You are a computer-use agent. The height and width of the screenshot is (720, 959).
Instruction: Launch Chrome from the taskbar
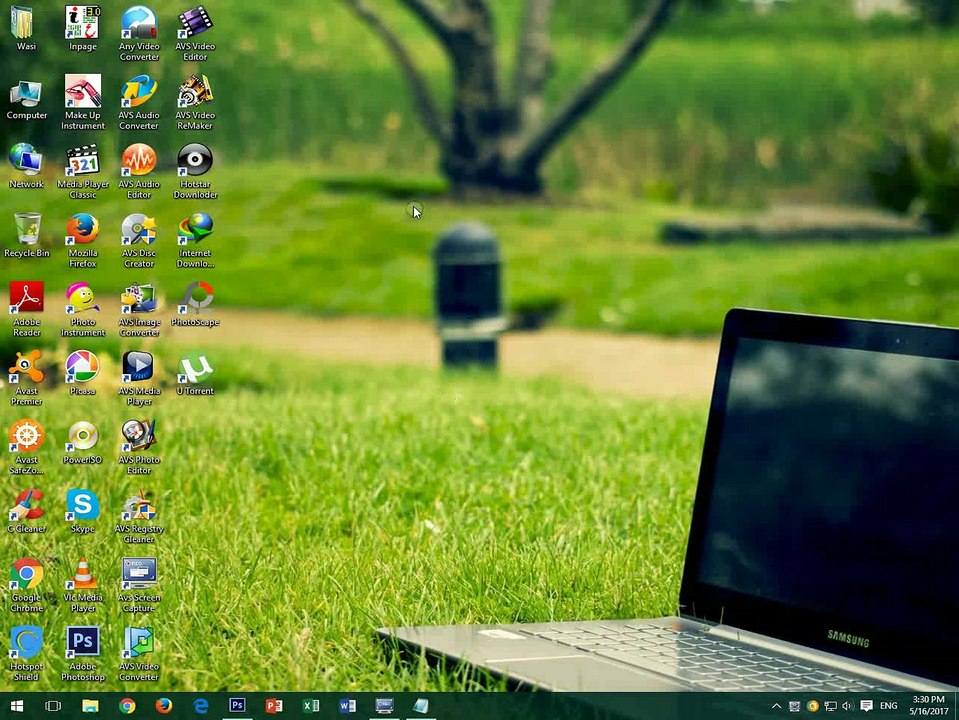point(127,706)
